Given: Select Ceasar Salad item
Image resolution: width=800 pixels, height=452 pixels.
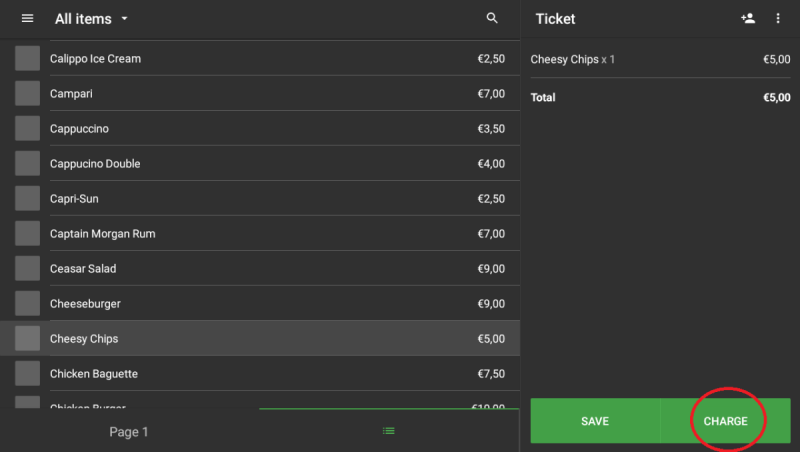Looking at the screenshot, I should [260, 269].
